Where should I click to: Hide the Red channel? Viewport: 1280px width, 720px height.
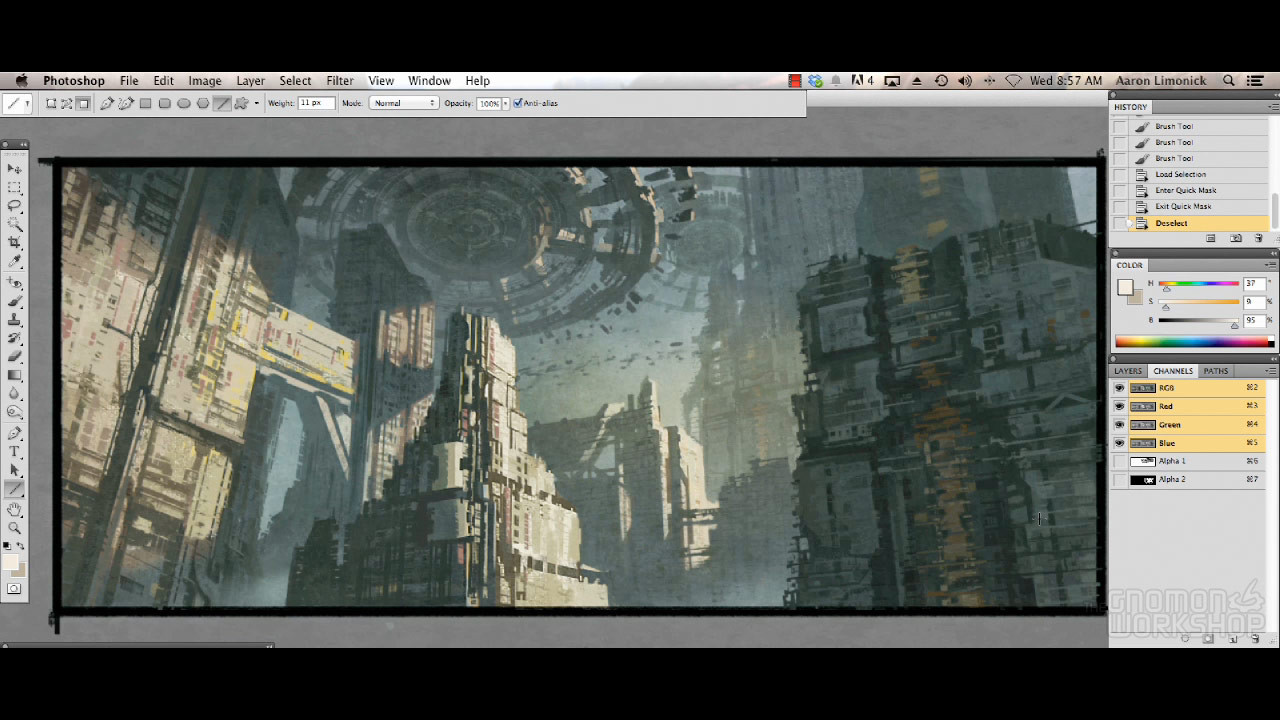coord(1119,406)
